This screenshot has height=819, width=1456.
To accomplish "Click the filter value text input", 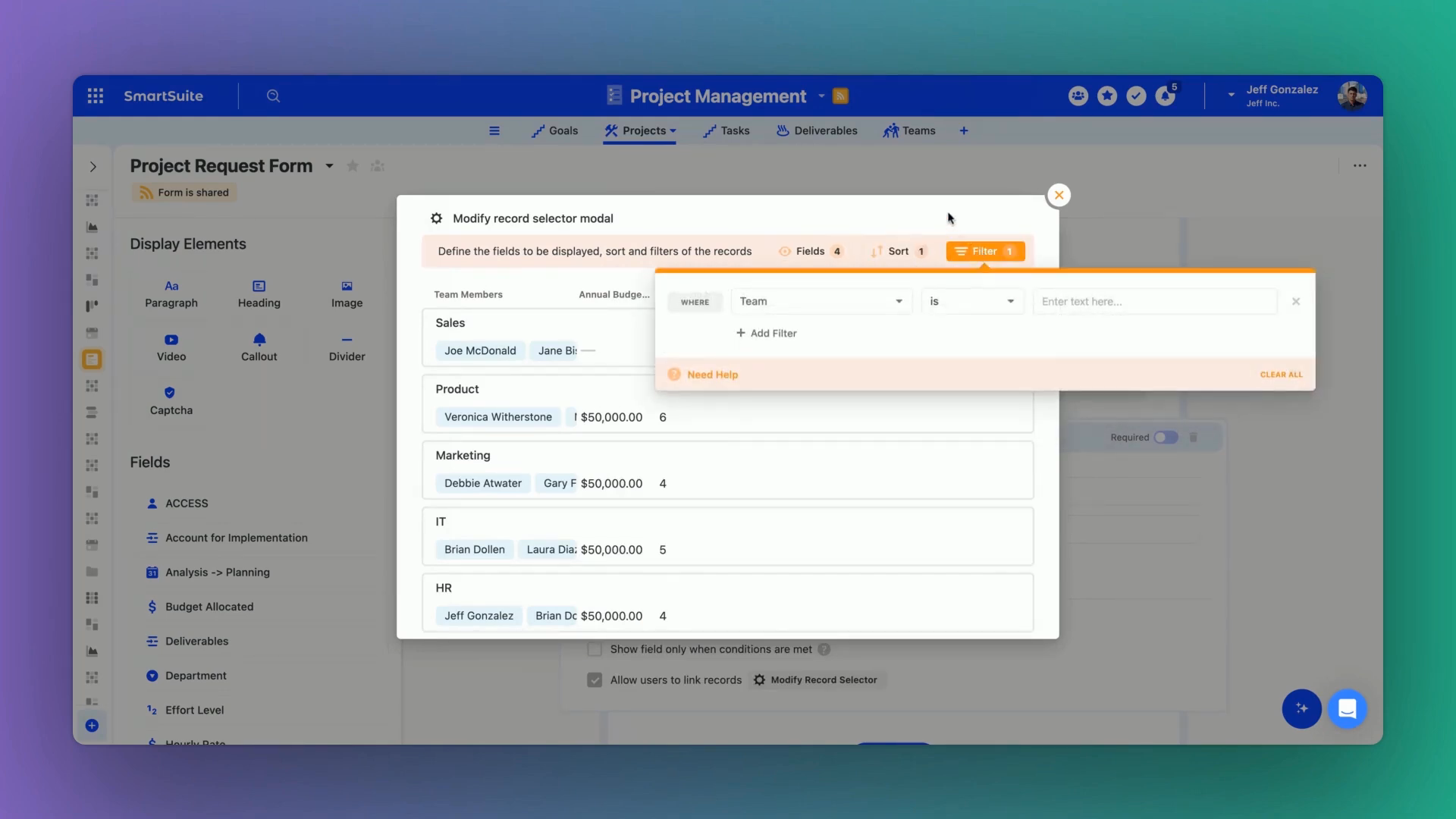I will point(1155,302).
